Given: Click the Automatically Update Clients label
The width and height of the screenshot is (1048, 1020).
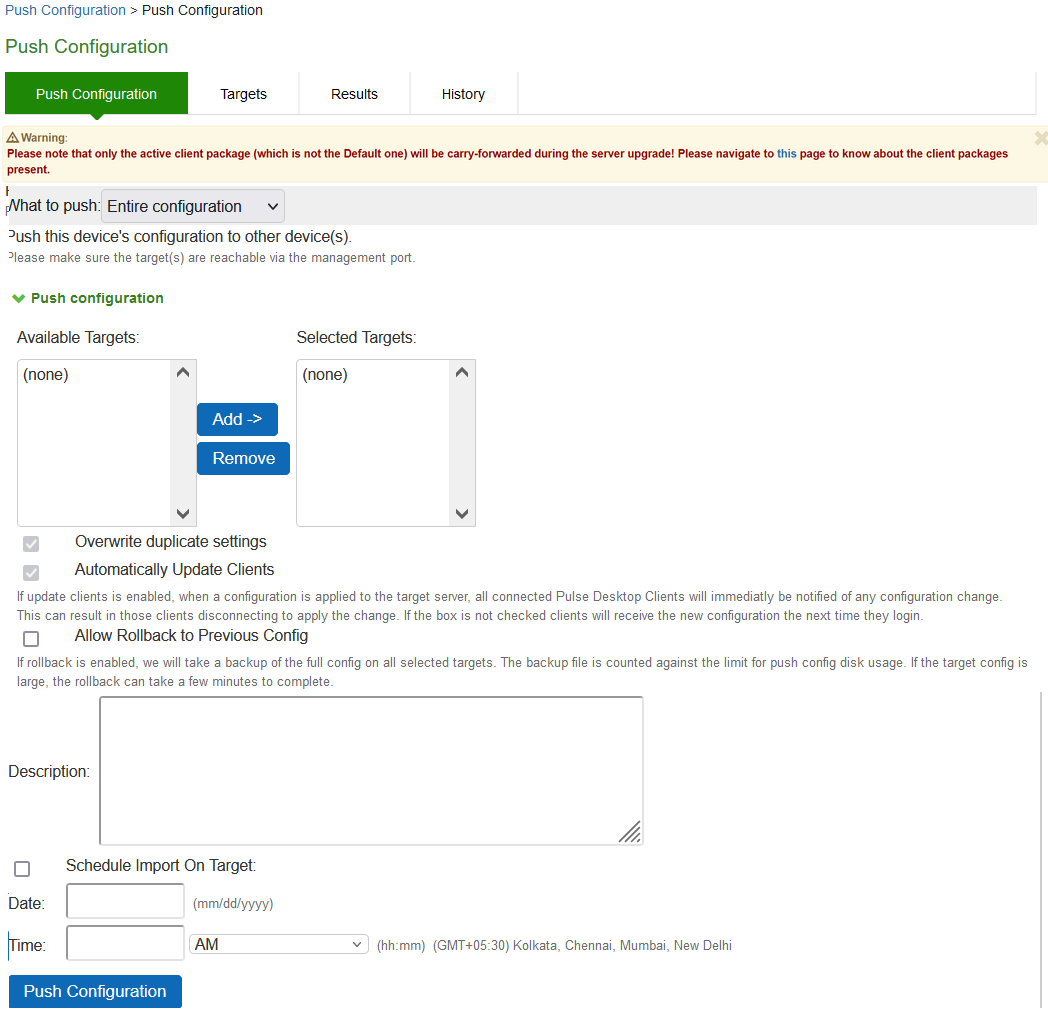Looking at the screenshot, I should coord(174,569).
